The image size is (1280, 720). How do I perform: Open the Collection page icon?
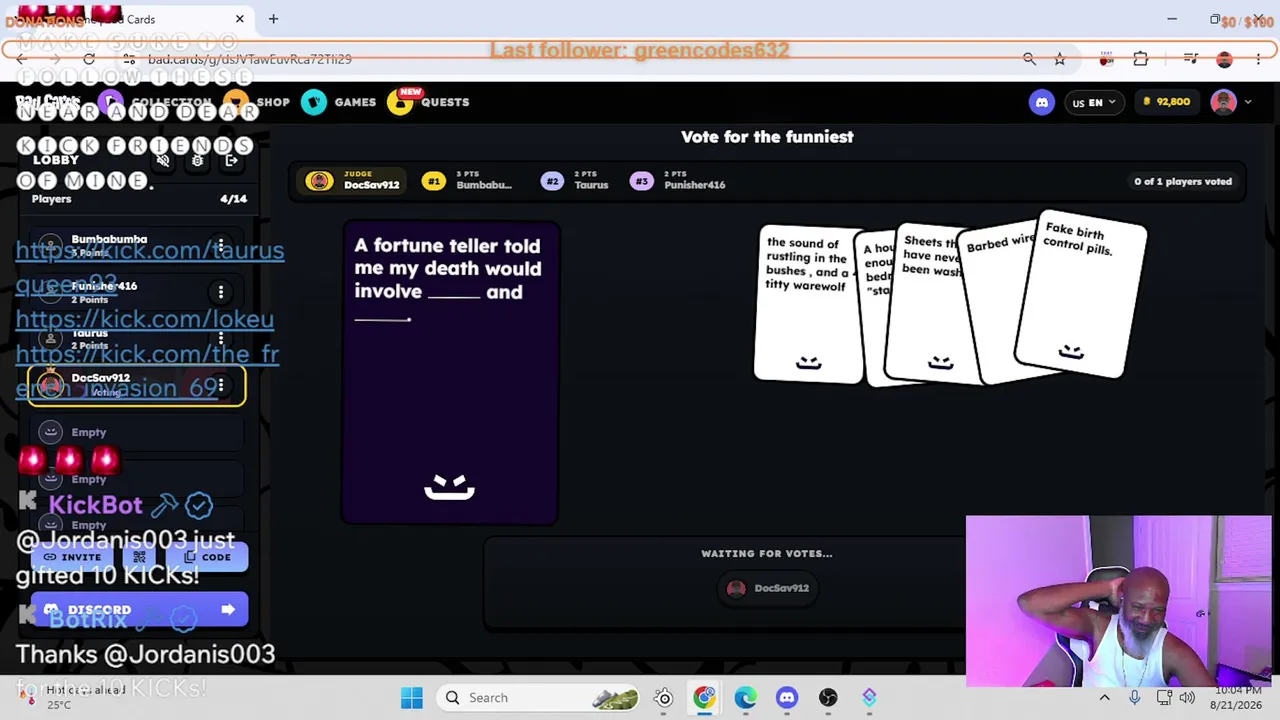coord(111,102)
